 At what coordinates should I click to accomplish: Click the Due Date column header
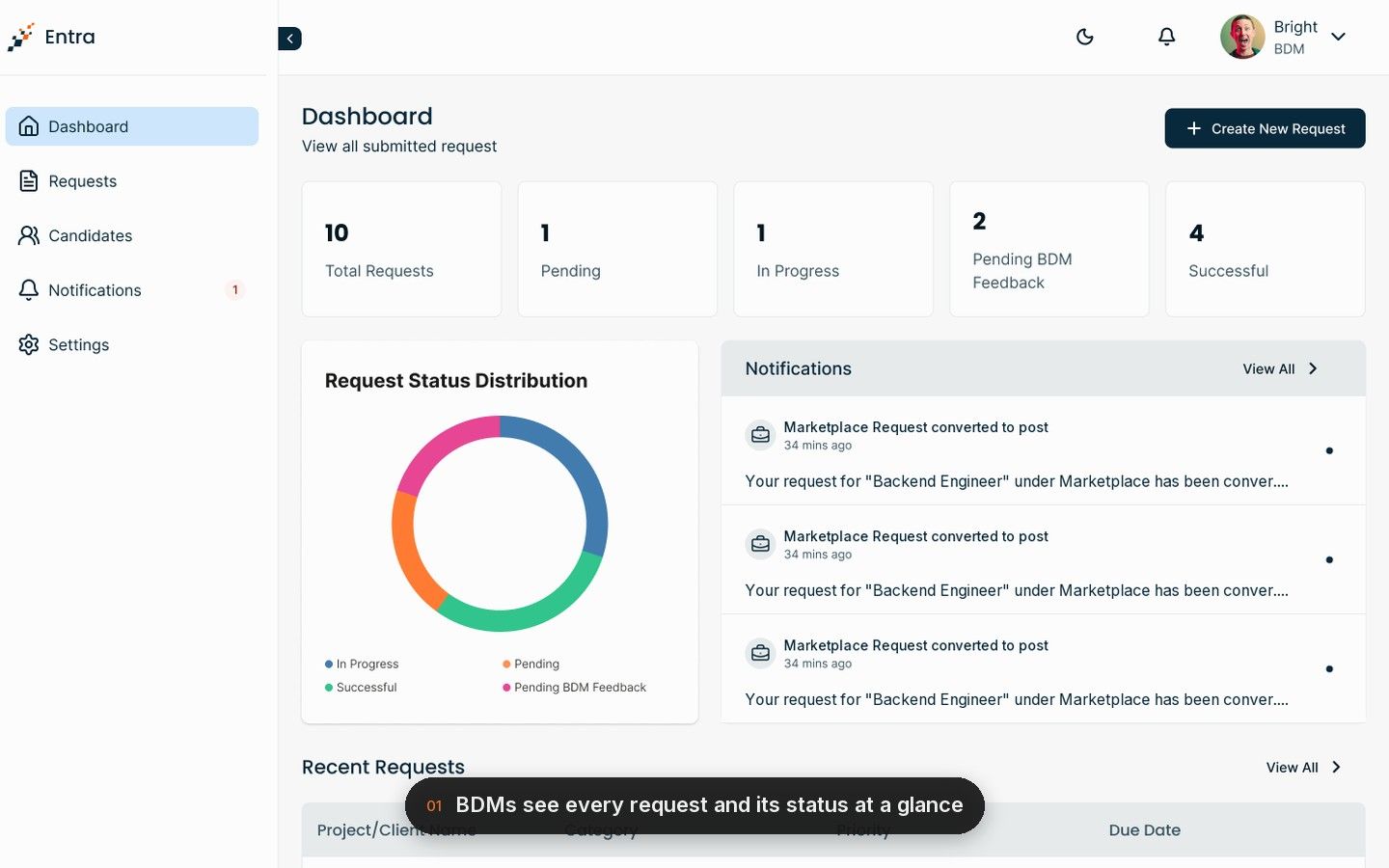1144,830
